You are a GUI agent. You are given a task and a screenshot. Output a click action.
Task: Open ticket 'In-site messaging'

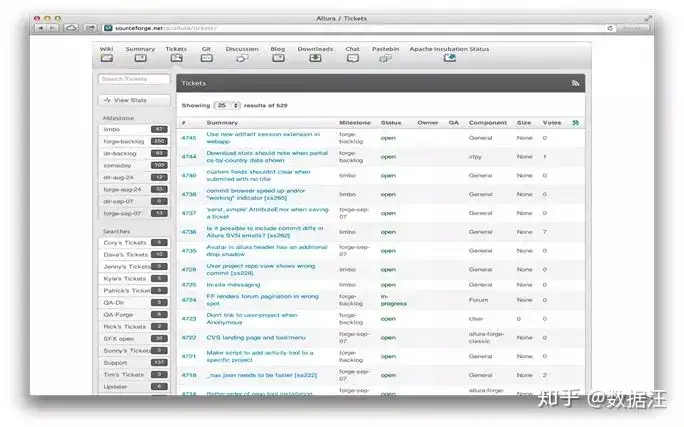pyautogui.click(x=233, y=285)
